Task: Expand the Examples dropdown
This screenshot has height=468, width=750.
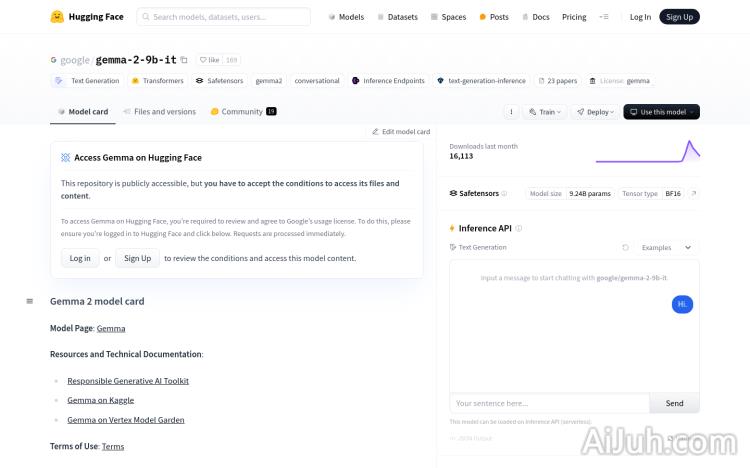Action: pos(665,247)
